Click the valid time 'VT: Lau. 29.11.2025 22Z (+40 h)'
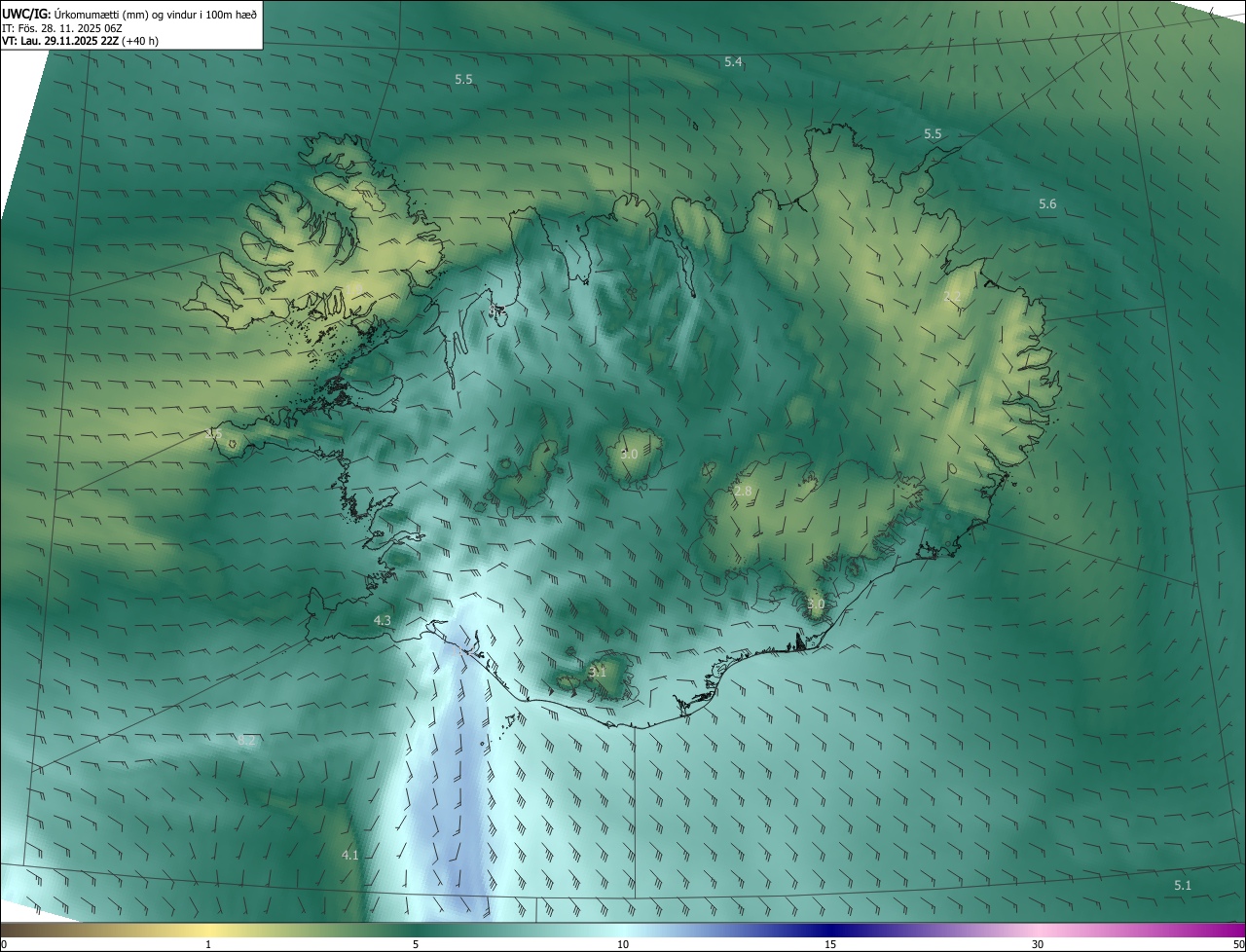The height and width of the screenshot is (952, 1246). pos(80,41)
